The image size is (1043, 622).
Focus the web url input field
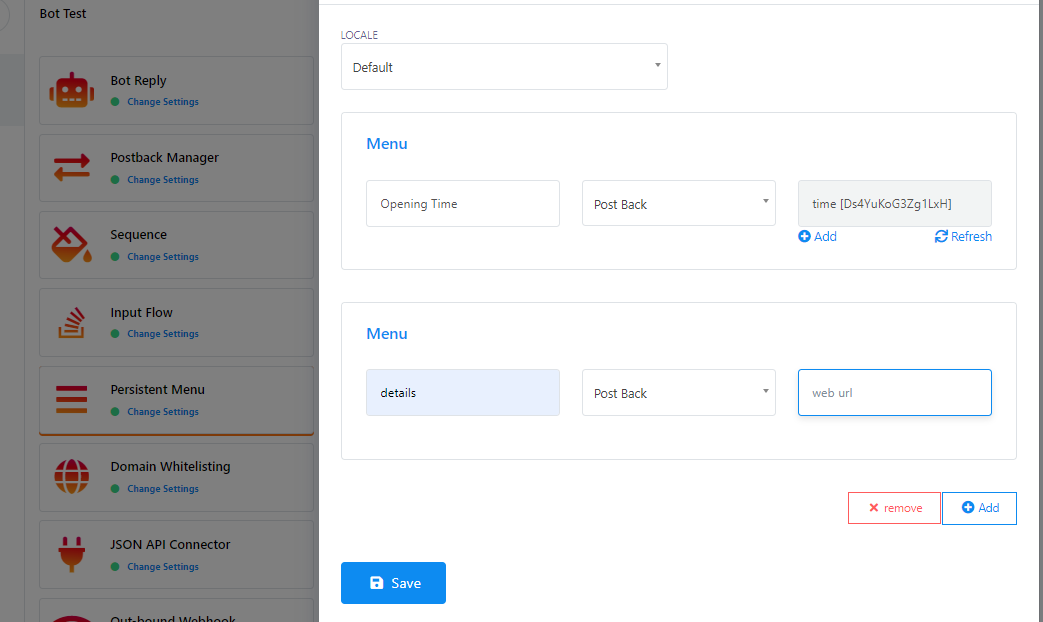click(x=894, y=393)
